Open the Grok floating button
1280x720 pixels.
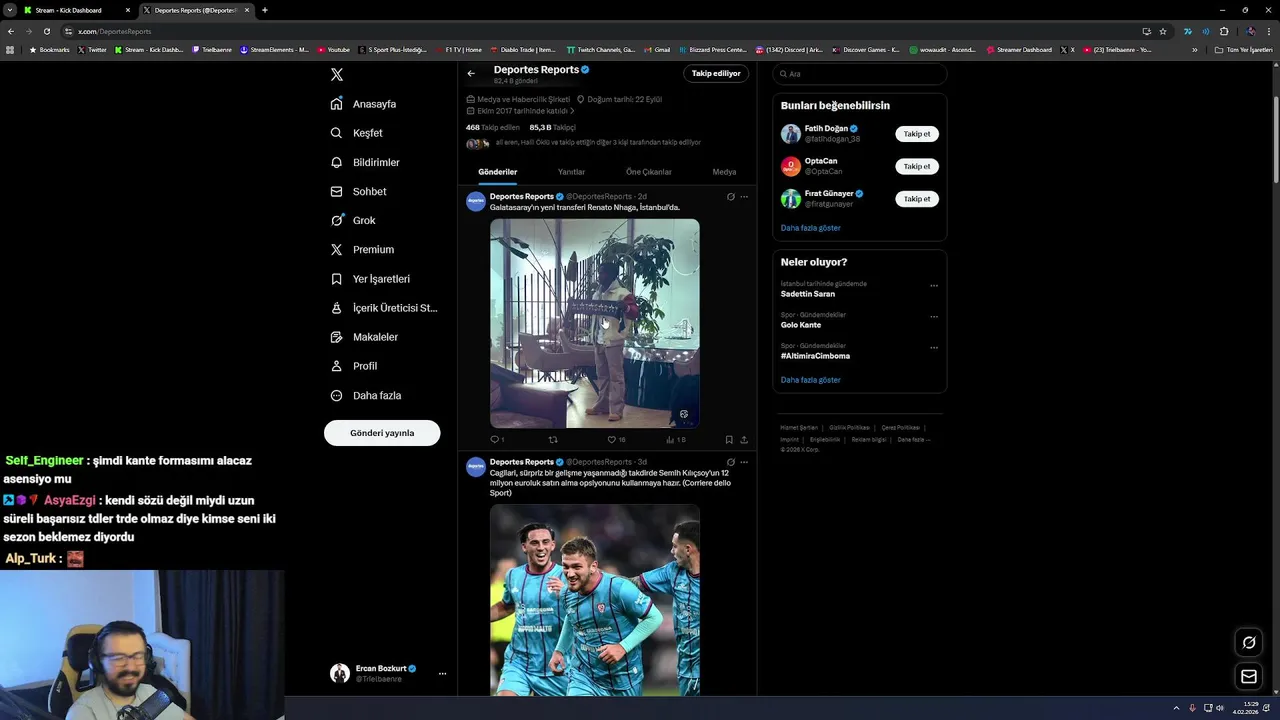pyautogui.click(x=1249, y=643)
